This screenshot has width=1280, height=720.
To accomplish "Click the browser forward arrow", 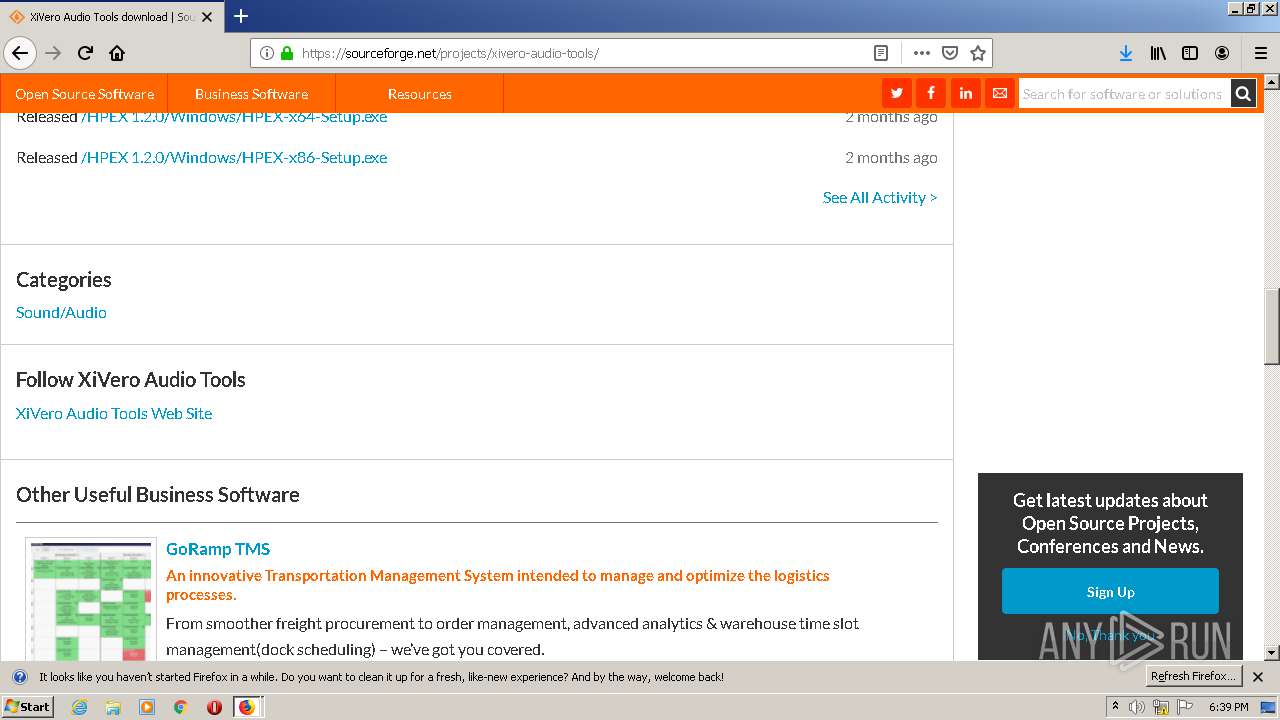I will 53,53.
